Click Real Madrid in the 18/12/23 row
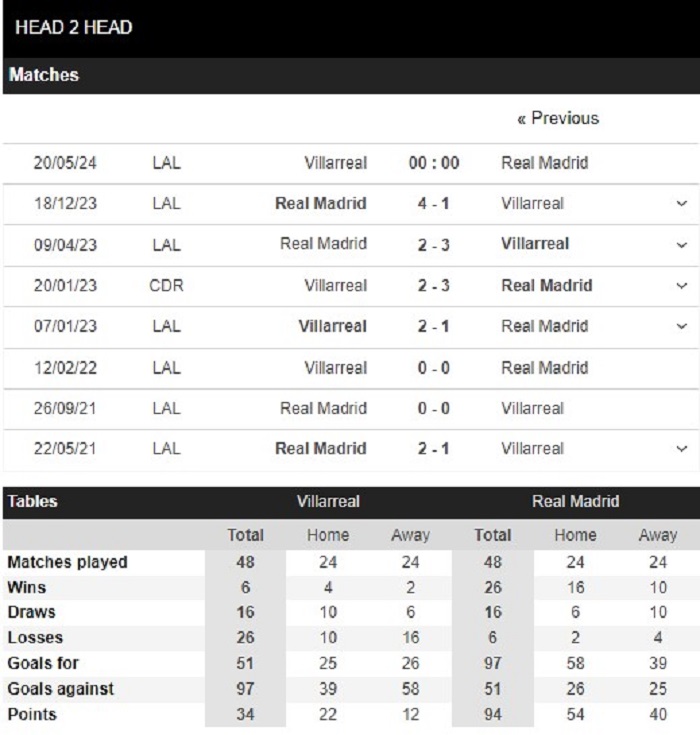Viewport: 700px width, 735px height. 321,203
